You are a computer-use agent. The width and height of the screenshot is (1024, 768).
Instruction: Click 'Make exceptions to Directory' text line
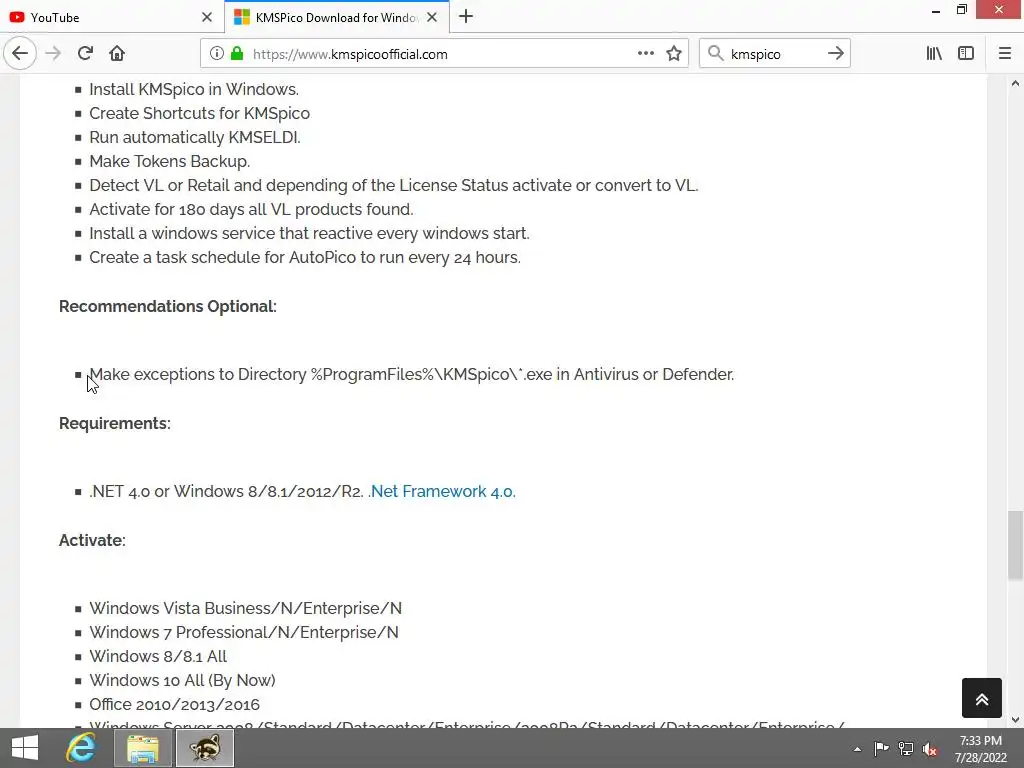click(411, 374)
